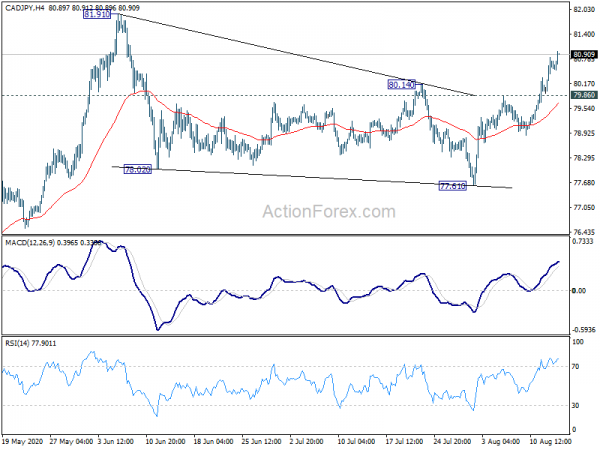The width and height of the screenshot is (600, 450).
Task: Click the 82.030 price axis value
Action: click(x=584, y=10)
